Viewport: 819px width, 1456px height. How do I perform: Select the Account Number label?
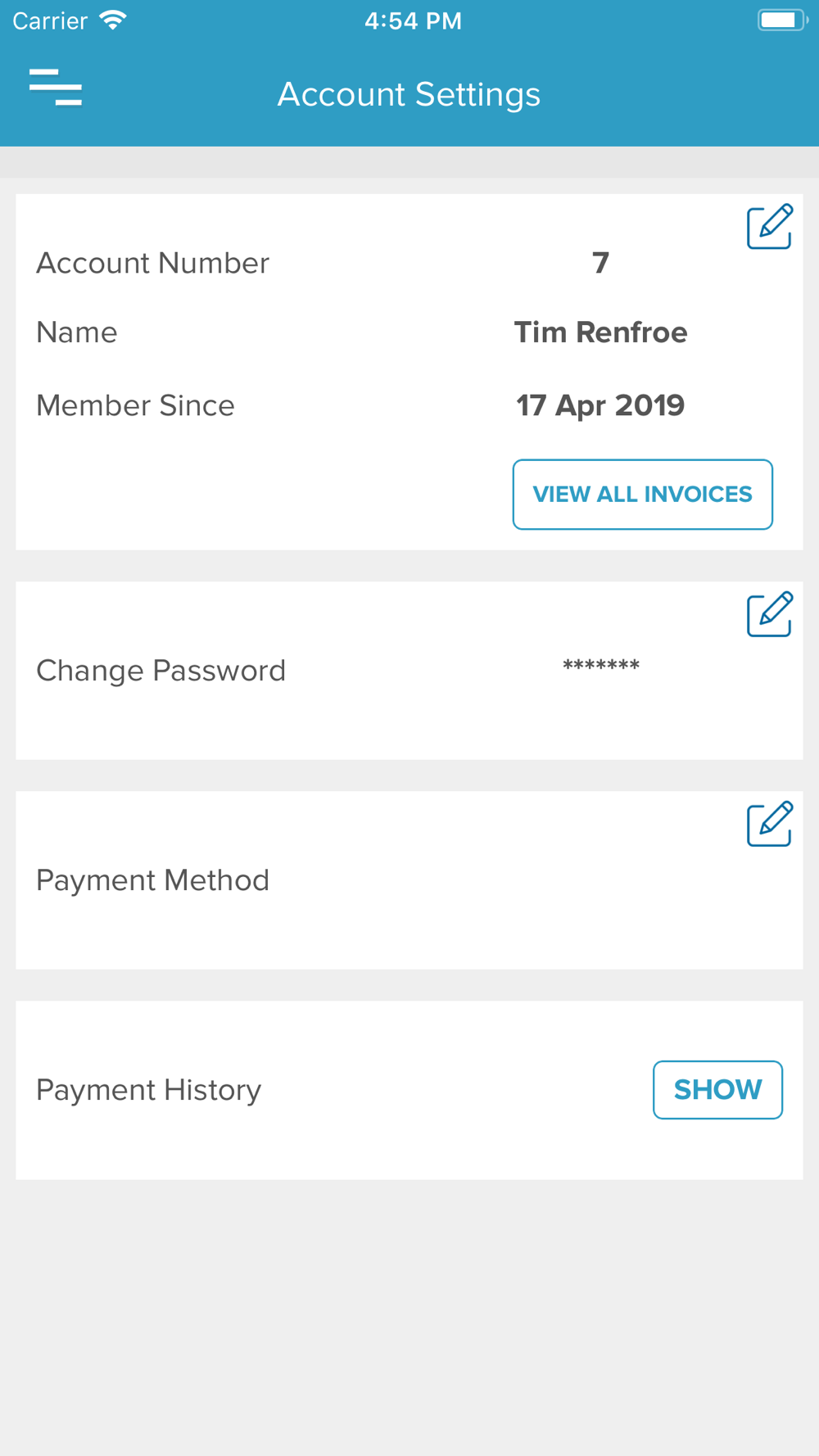152,263
